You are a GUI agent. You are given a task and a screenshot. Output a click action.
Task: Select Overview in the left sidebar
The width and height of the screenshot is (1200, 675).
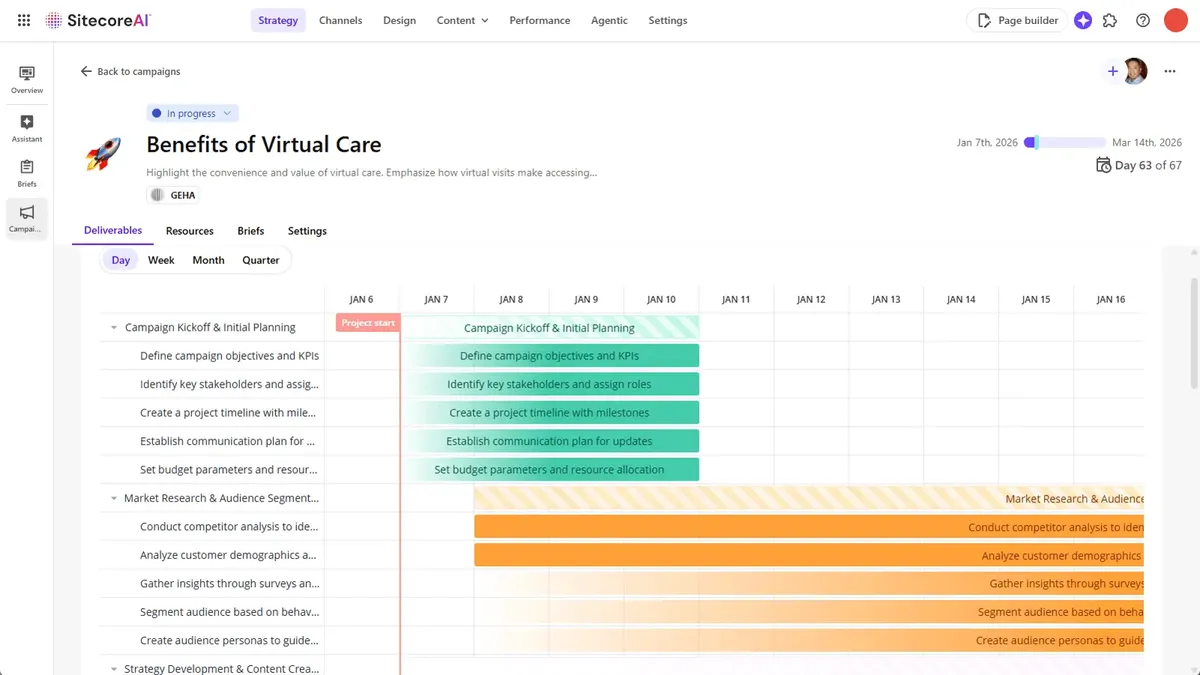click(x=26, y=76)
